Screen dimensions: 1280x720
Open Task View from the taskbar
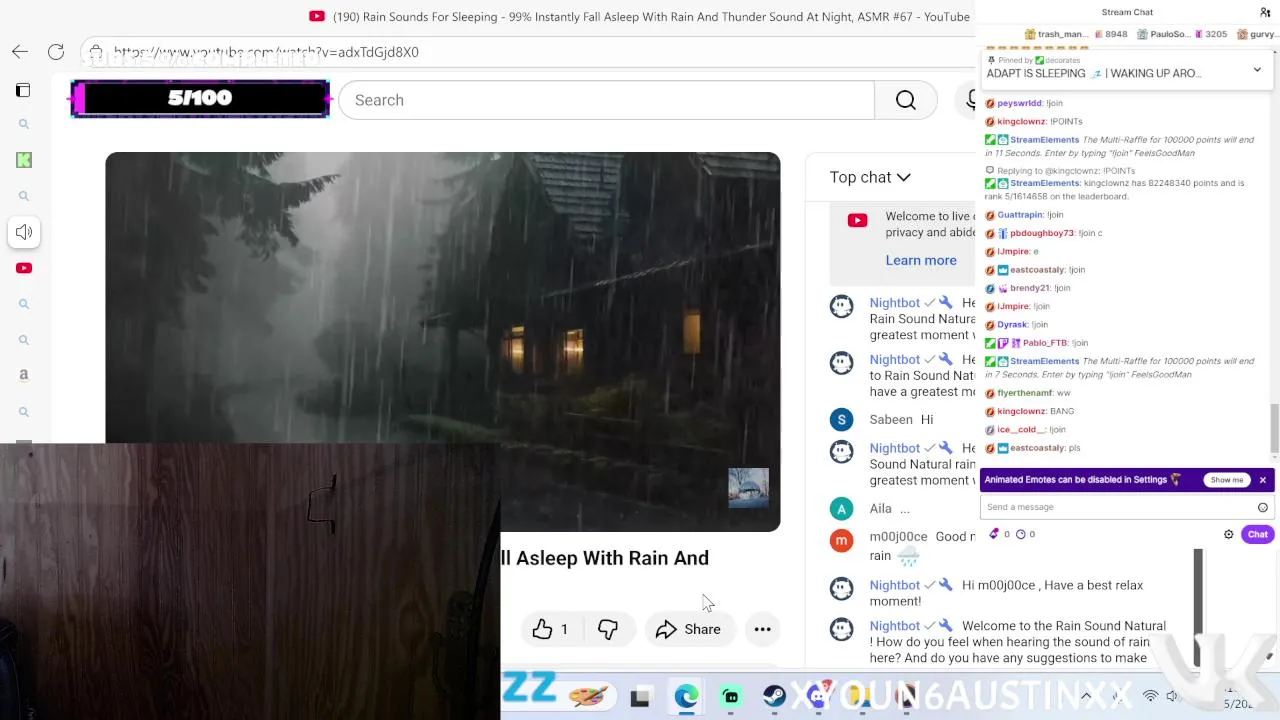tap(640, 697)
